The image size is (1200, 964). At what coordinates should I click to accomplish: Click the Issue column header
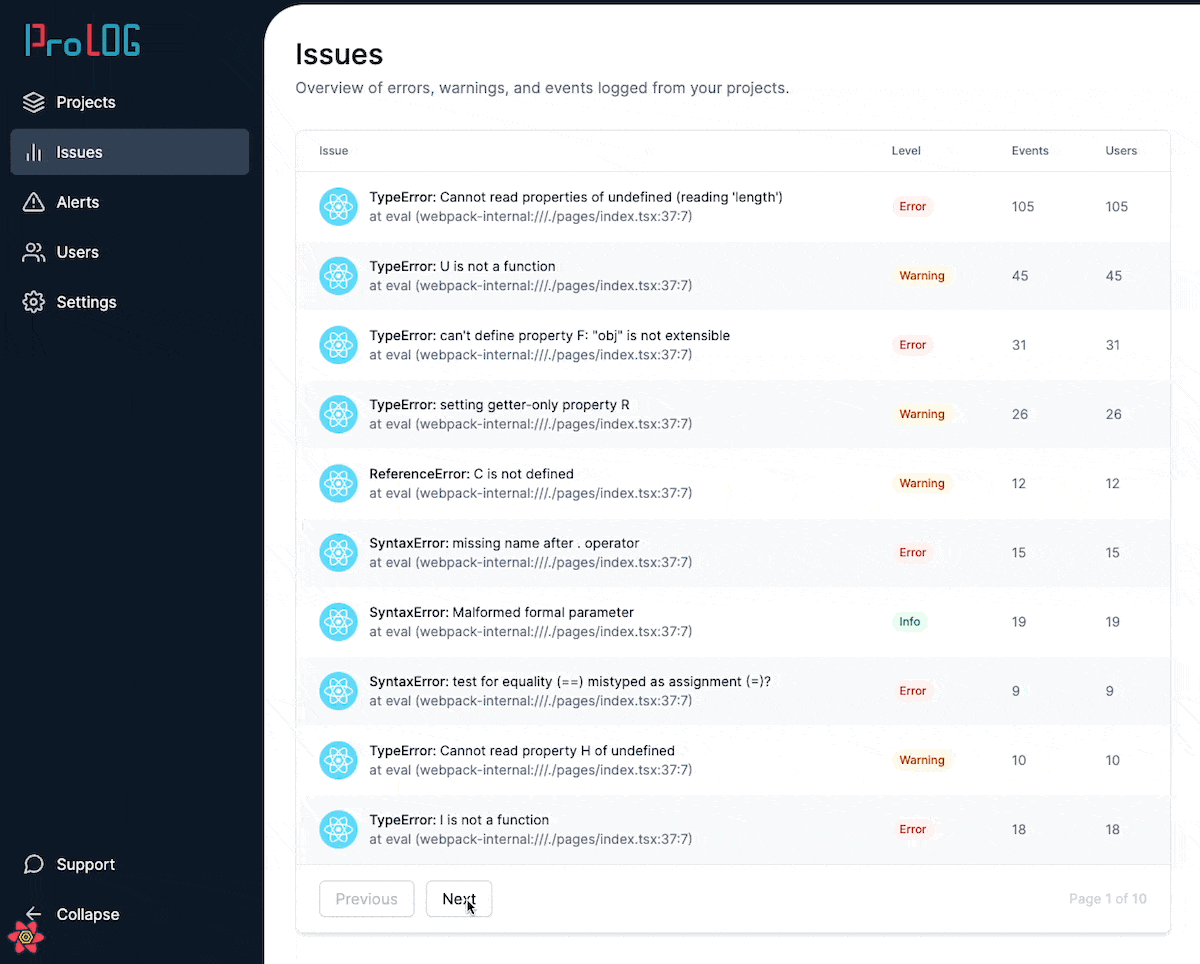tap(334, 151)
